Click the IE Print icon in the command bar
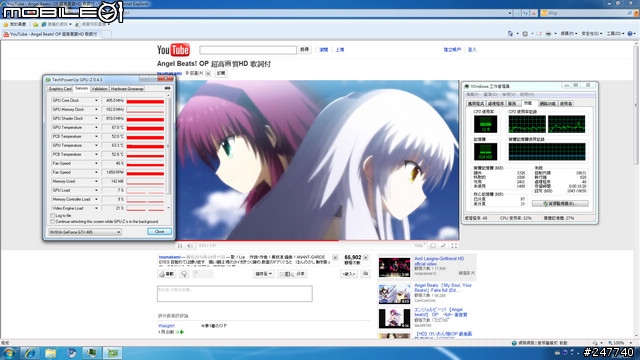 548,34
